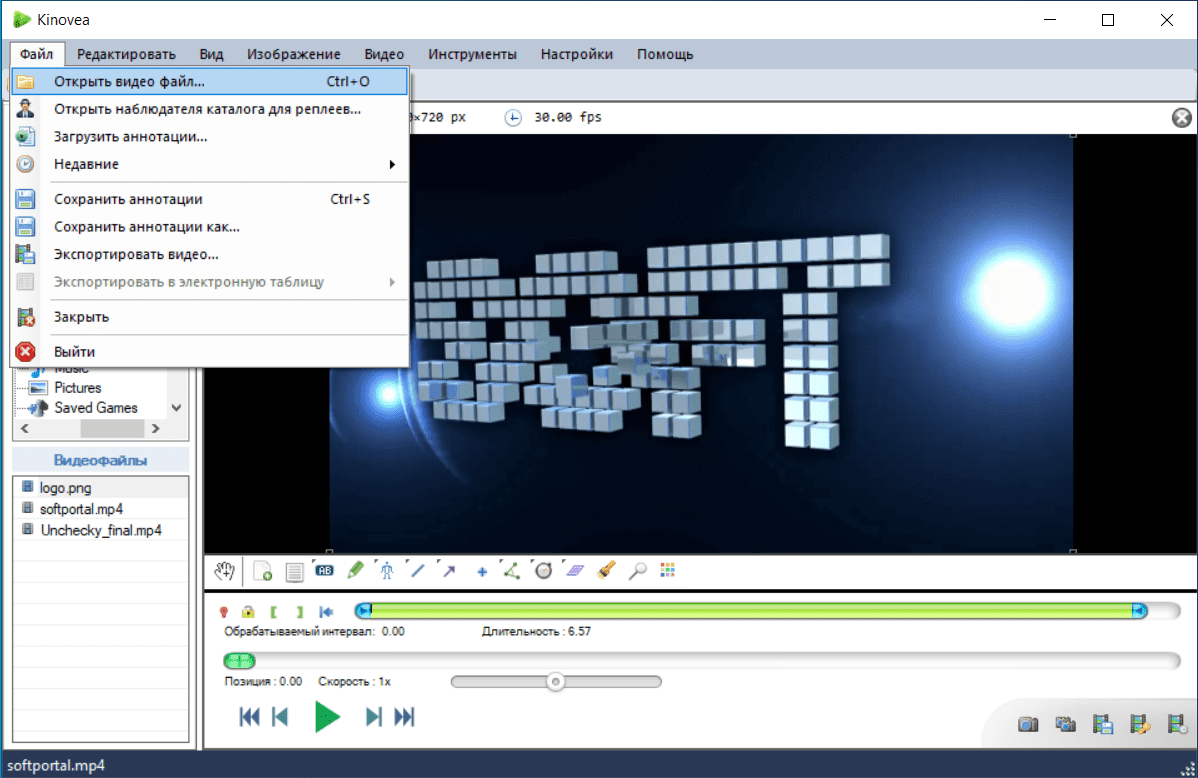1198x778 pixels.
Task: Open the Инструменты menu
Action: point(472,54)
